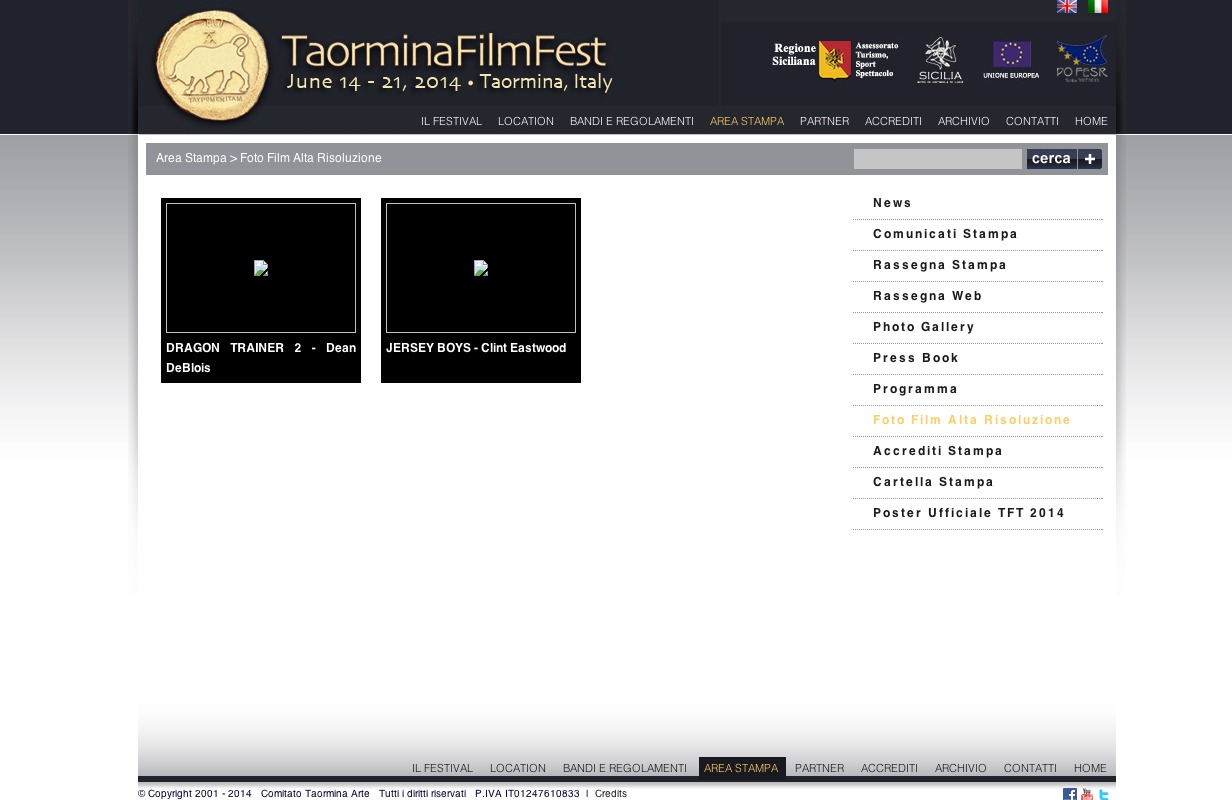Open ARCHIVIO in the top menu
1232x800 pixels.
click(x=963, y=121)
